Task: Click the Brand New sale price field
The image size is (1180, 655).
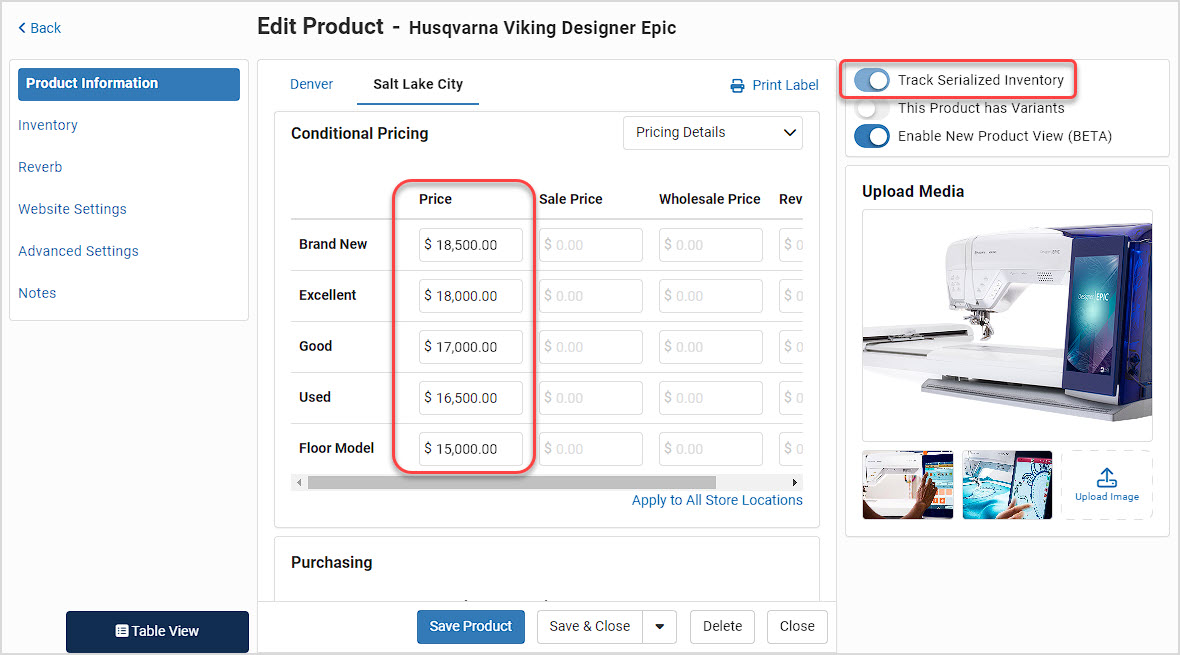Action: pyautogui.click(x=591, y=245)
